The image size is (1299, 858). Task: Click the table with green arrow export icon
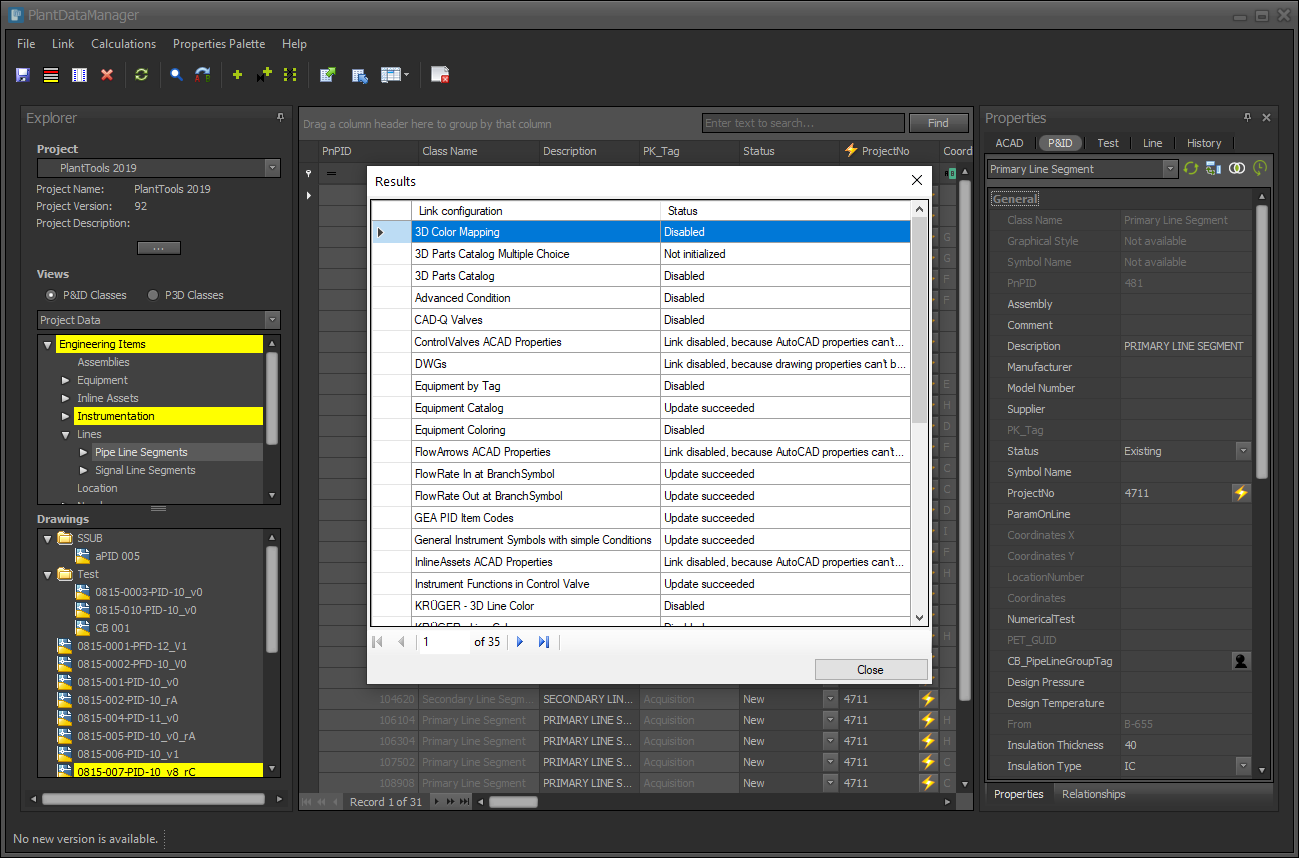[x=327, y=75]
